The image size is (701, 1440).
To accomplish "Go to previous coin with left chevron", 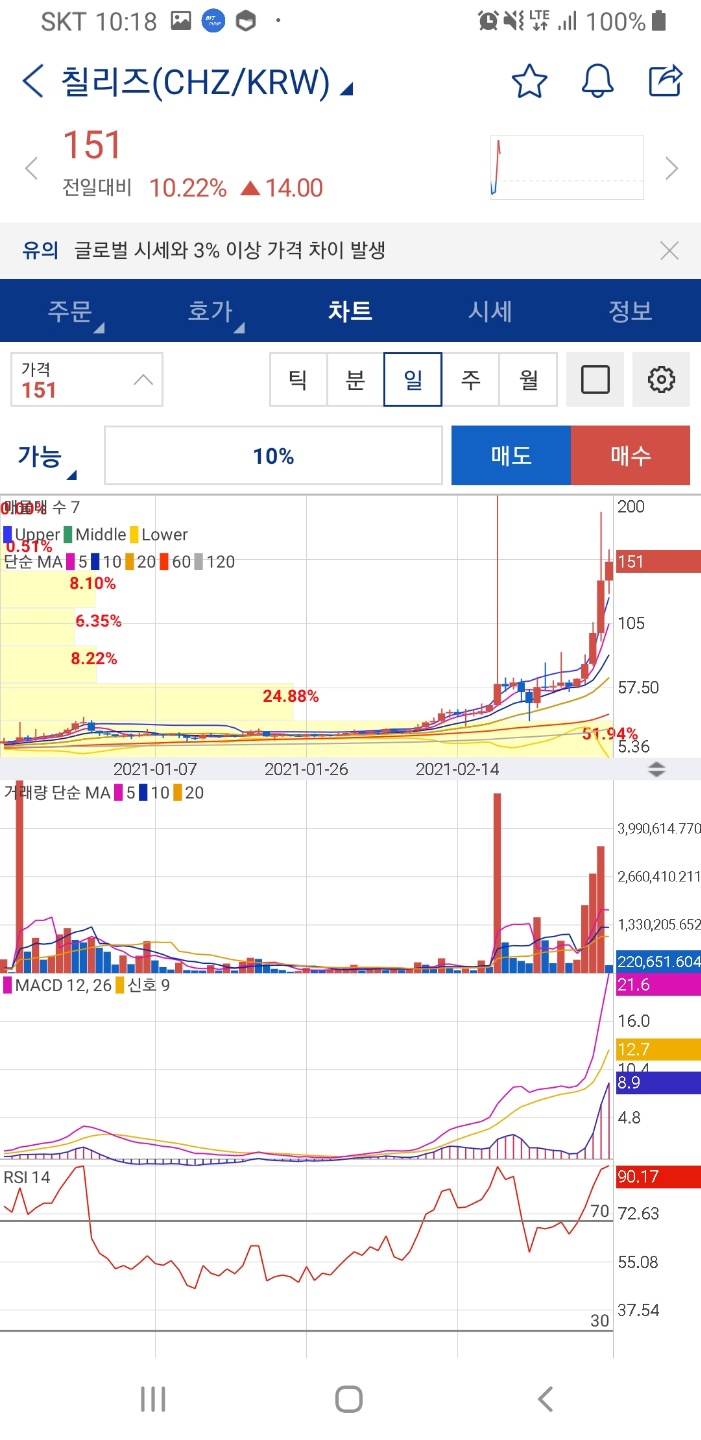I will click(31, 168).
